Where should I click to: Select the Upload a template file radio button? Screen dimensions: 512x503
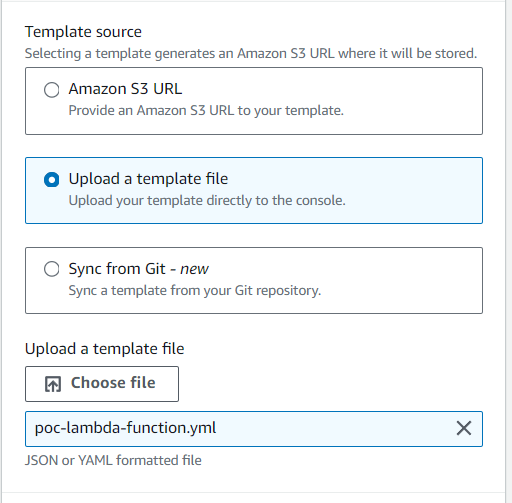click(x=52, y=180)
